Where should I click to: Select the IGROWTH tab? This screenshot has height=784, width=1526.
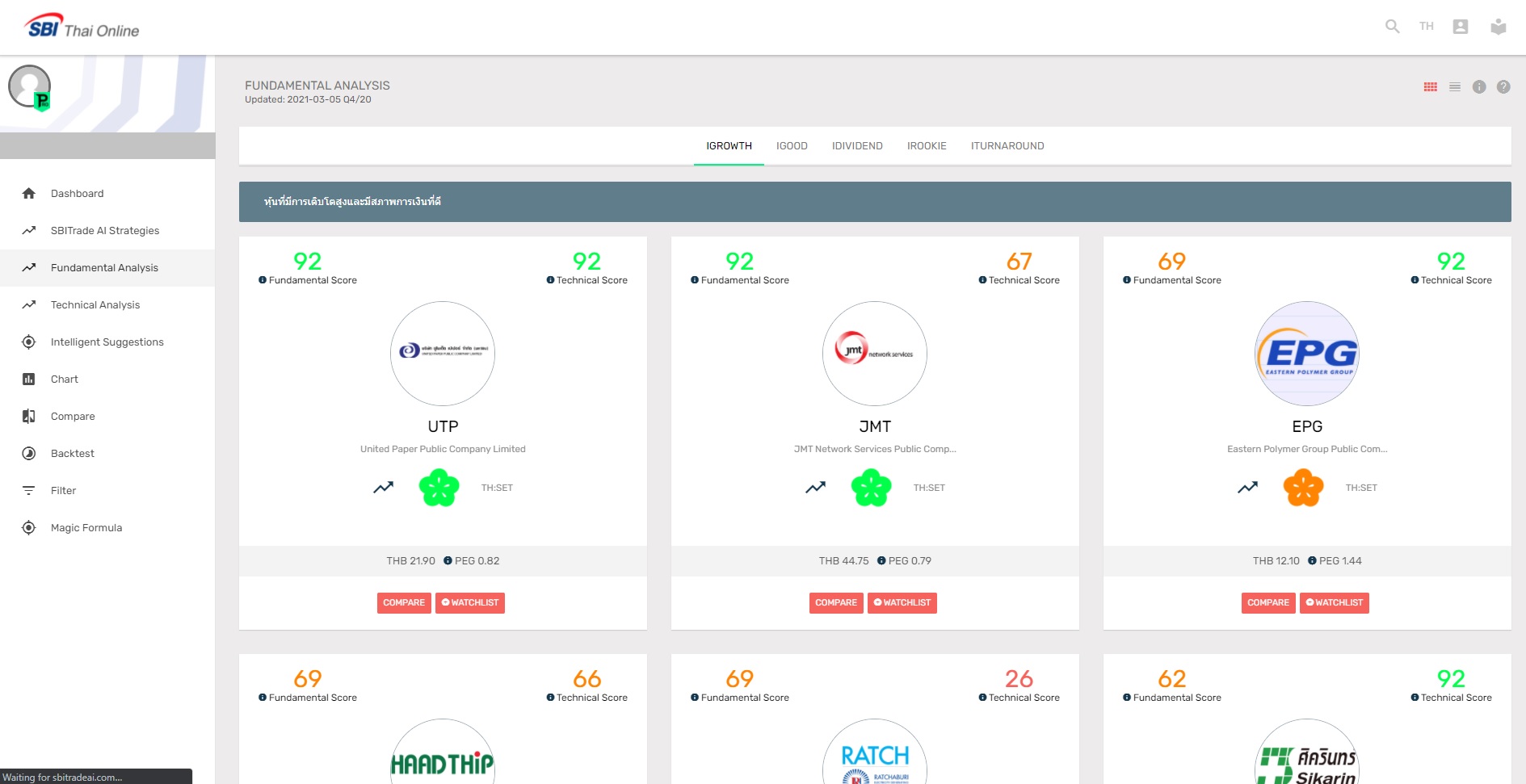pos(729,146)
